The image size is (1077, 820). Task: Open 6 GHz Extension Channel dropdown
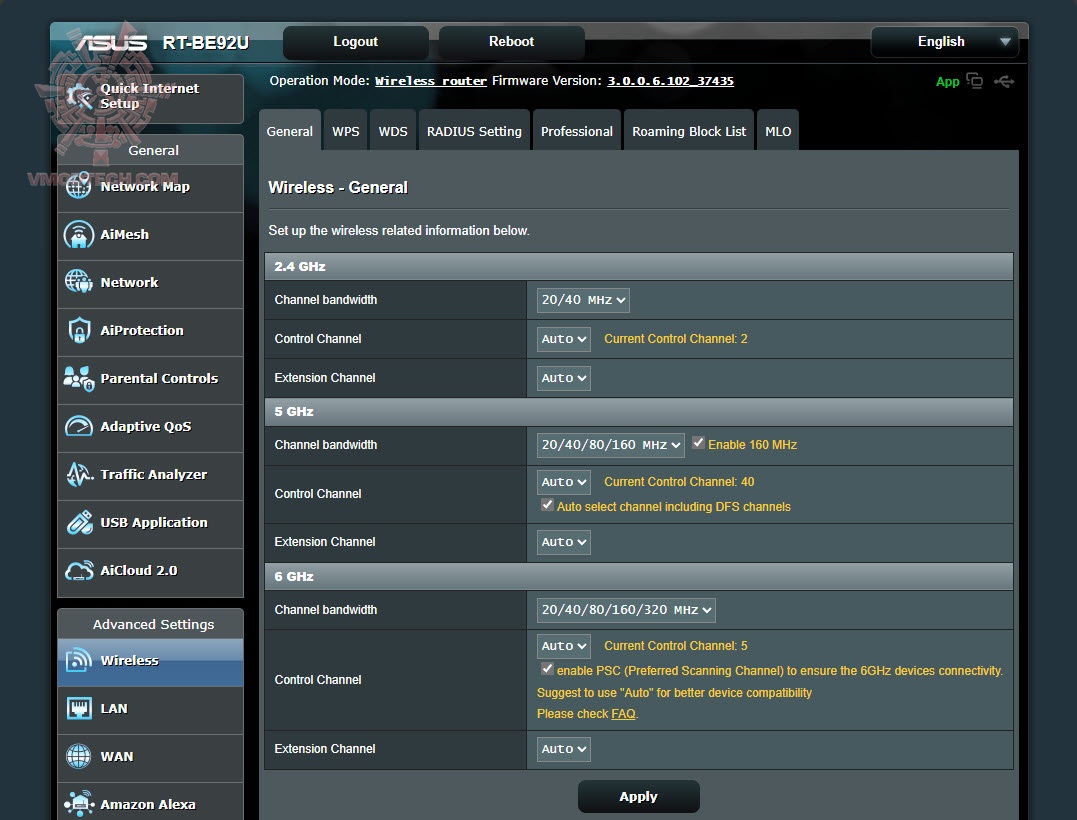click(563, 749)
